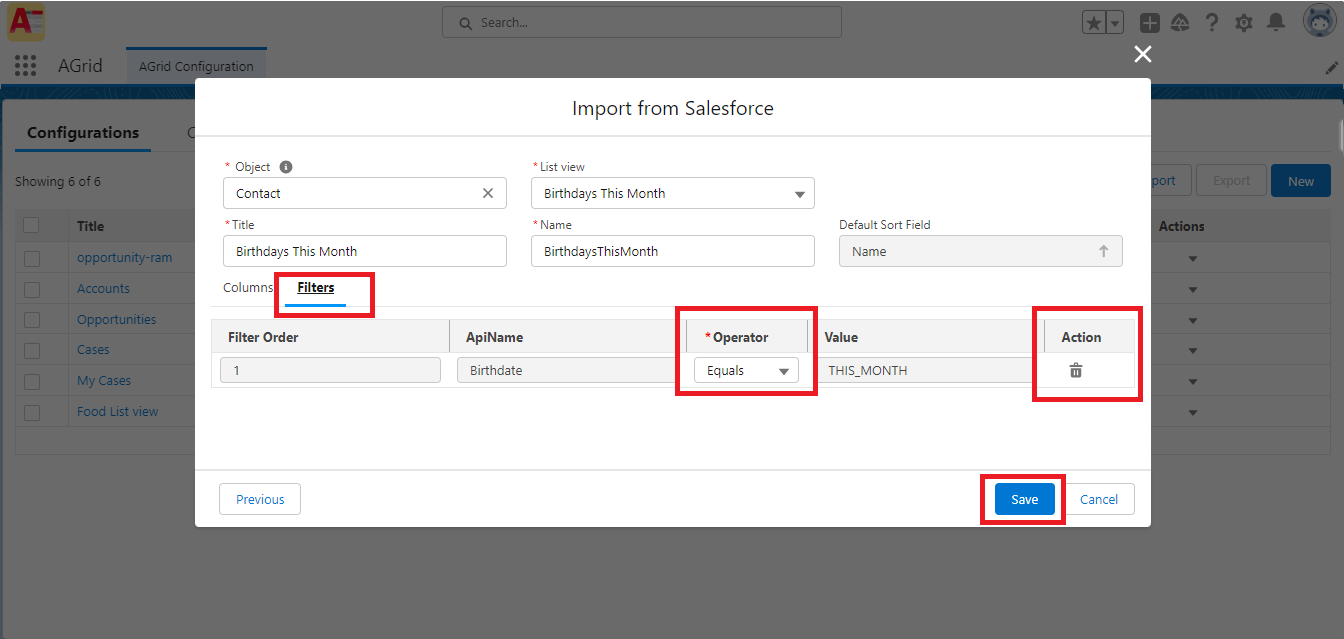The image size is (1344, 639).
Task: Open the Food List view link
Action: [118, 412]
